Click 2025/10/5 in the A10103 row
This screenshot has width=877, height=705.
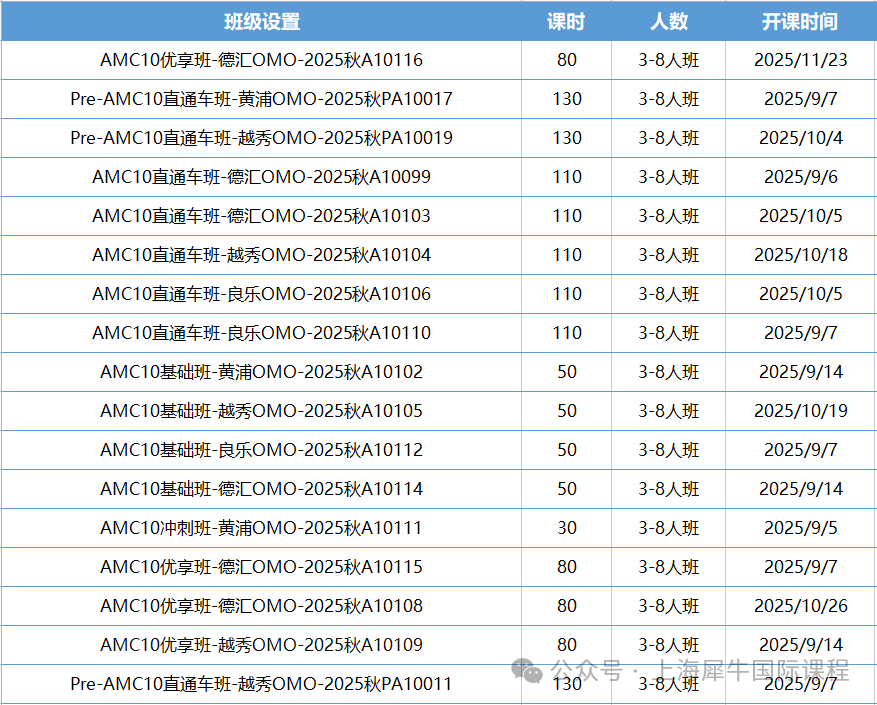tap(800, 216)
